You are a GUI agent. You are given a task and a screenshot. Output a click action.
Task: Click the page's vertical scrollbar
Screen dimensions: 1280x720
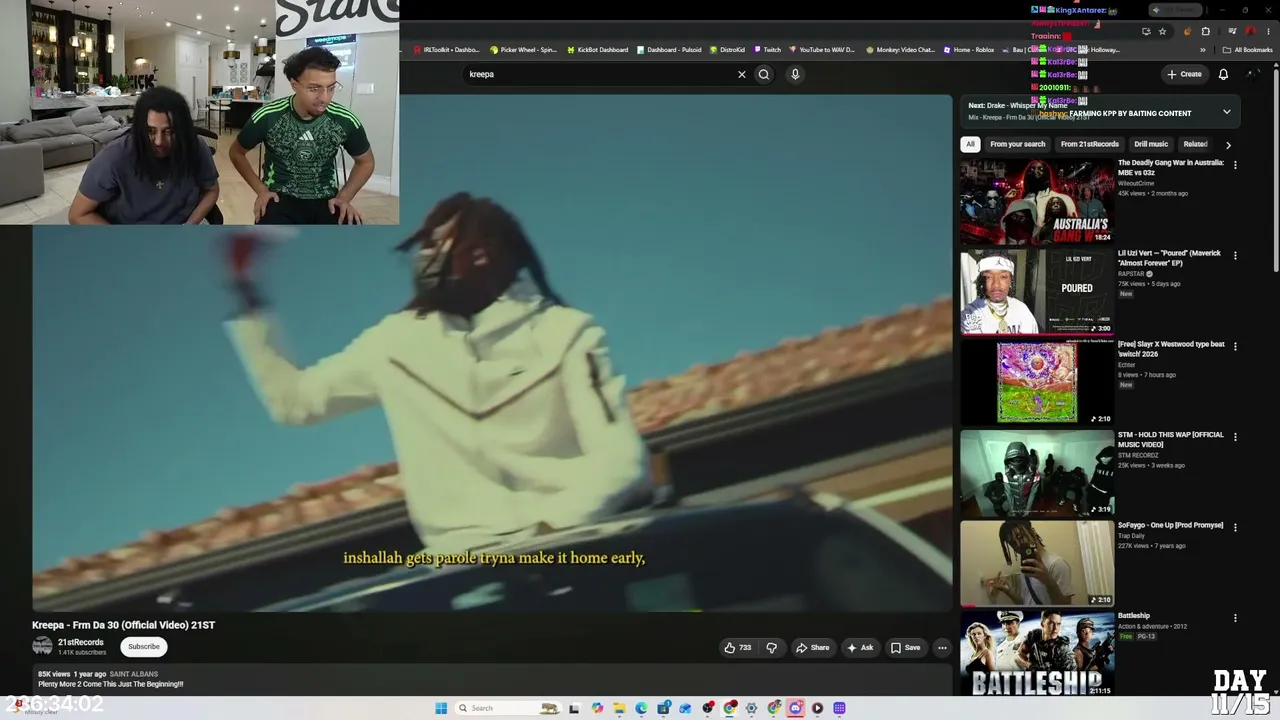point(1275,170)
